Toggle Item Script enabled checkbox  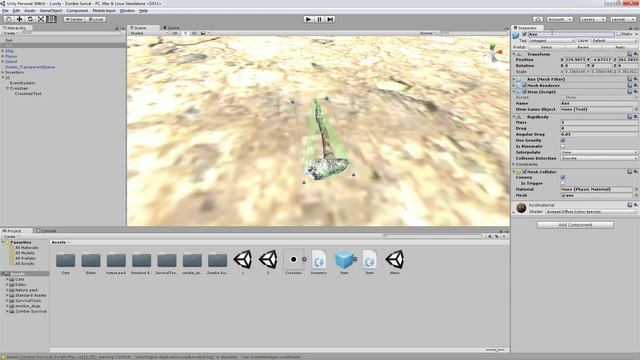[x=525, y=92]
